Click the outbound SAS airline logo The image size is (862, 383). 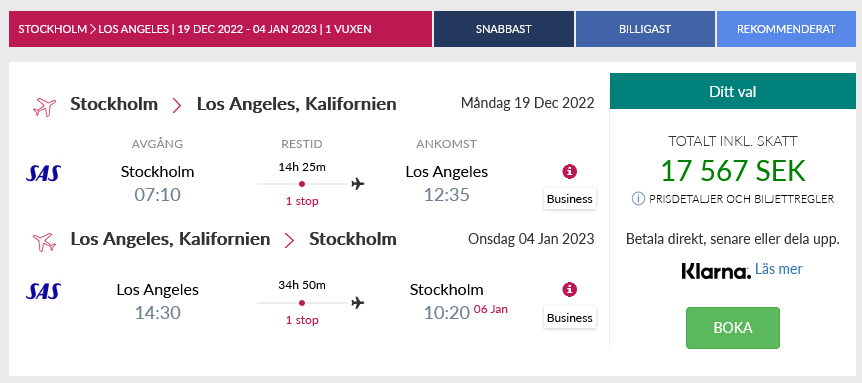pyautogui.click(x=43, y=173)
